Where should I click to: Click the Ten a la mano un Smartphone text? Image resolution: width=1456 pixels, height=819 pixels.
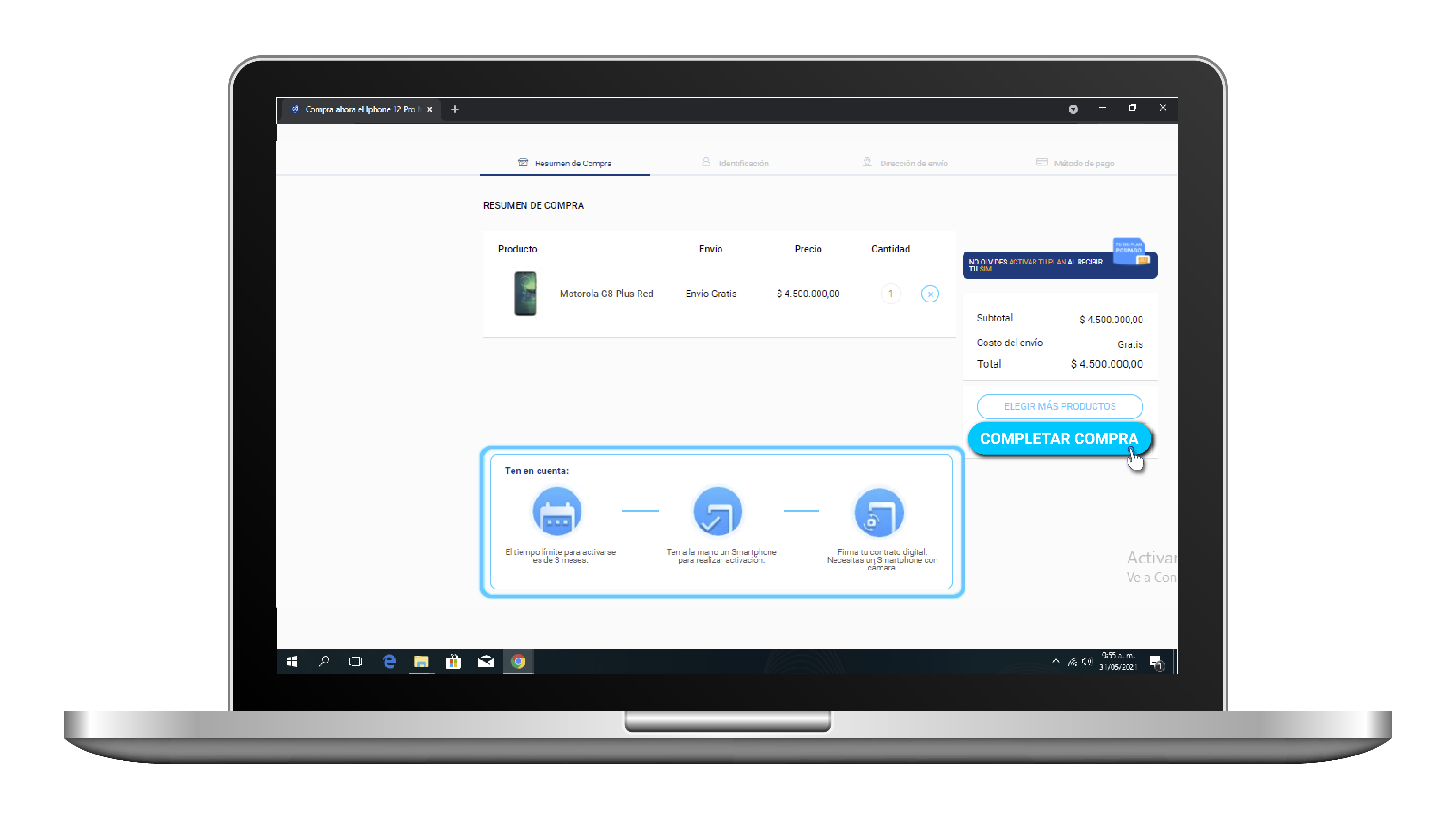pos(721,556)
